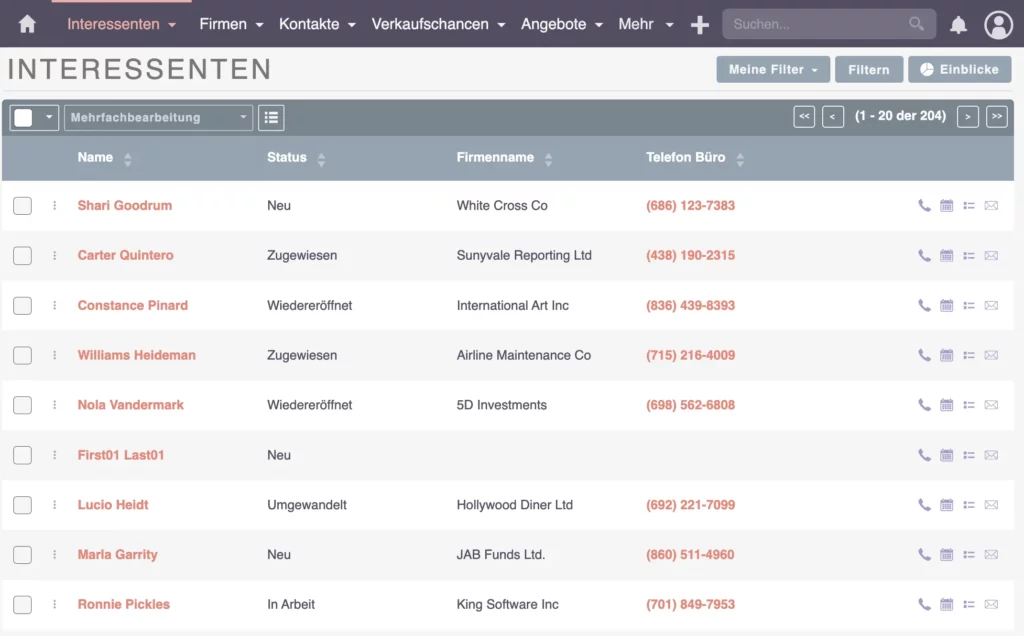Sort by the Telefon Büro column arrows
This screenshot has height=636, width=1024.
(739, 159)
